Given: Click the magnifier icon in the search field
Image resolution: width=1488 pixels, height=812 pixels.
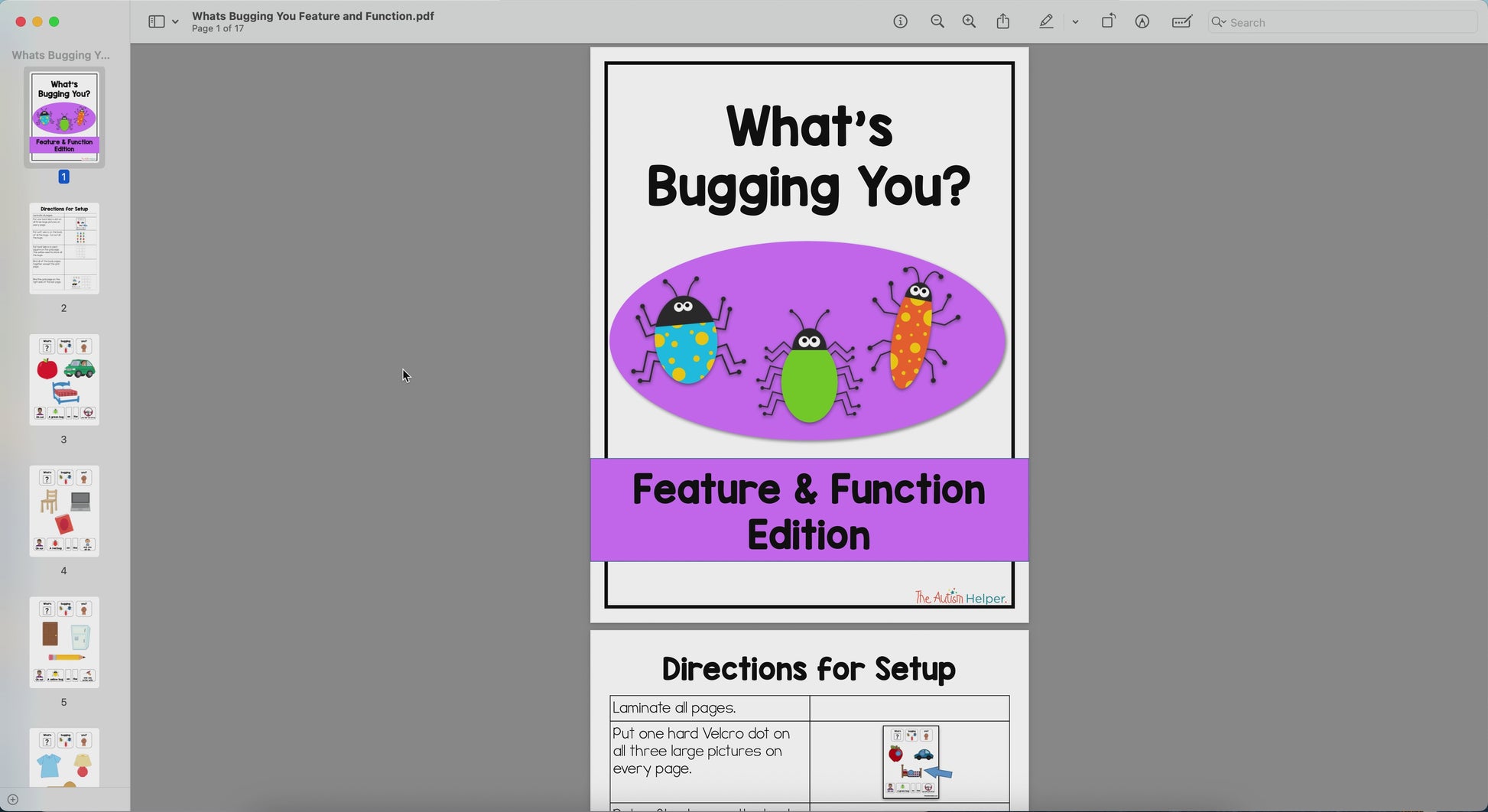Looking at the screenshot, I should pyautogui.click(x=1218, y=23).
